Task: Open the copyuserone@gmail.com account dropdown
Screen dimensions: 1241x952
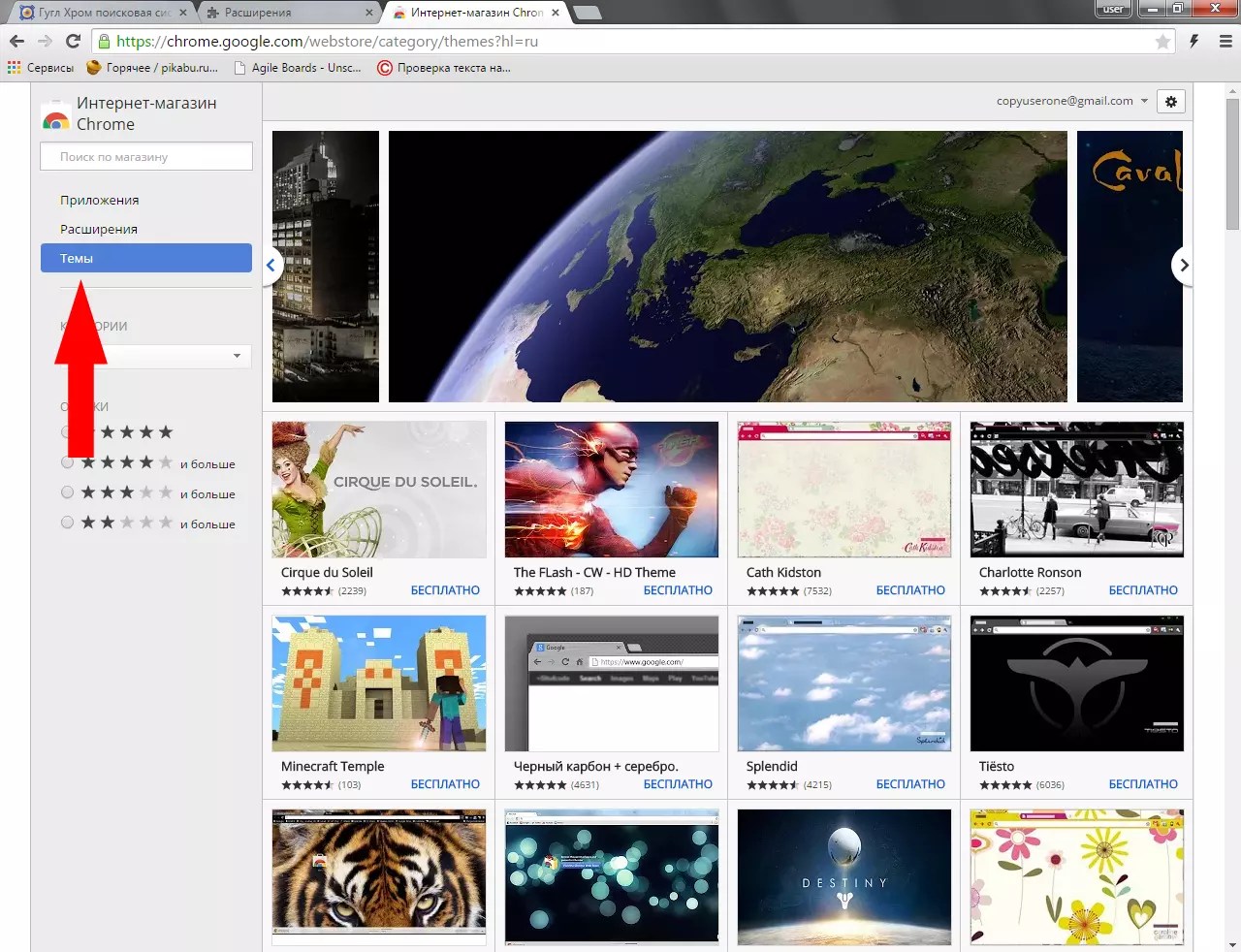Action: pyautogui.click(x=1071, y=101)
